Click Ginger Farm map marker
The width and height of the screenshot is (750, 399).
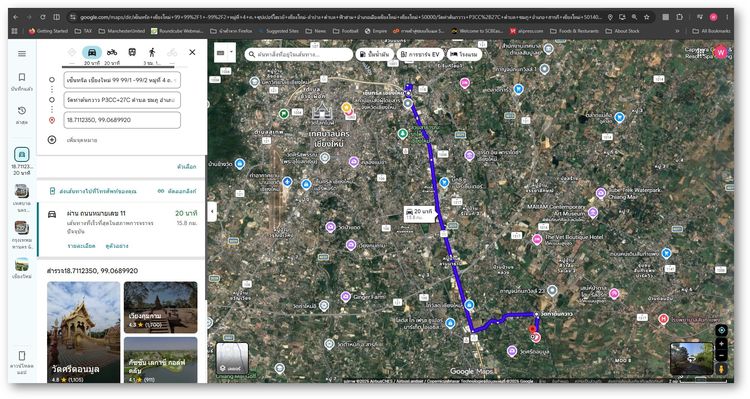tap(346, 297)
